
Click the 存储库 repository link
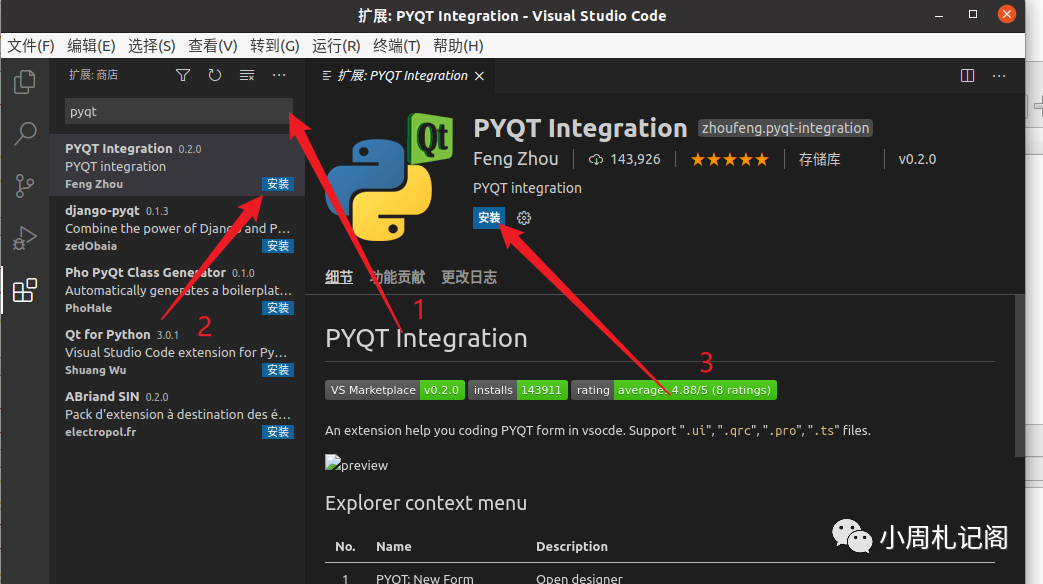[819, 159]
